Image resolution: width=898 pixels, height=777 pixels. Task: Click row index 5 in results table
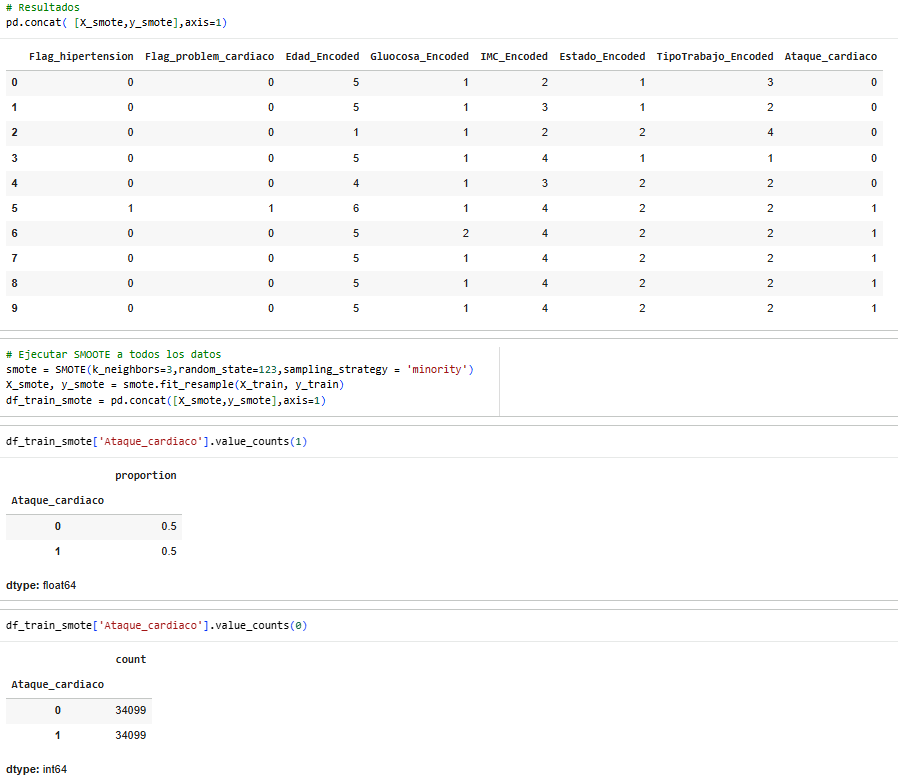(14, 208)
